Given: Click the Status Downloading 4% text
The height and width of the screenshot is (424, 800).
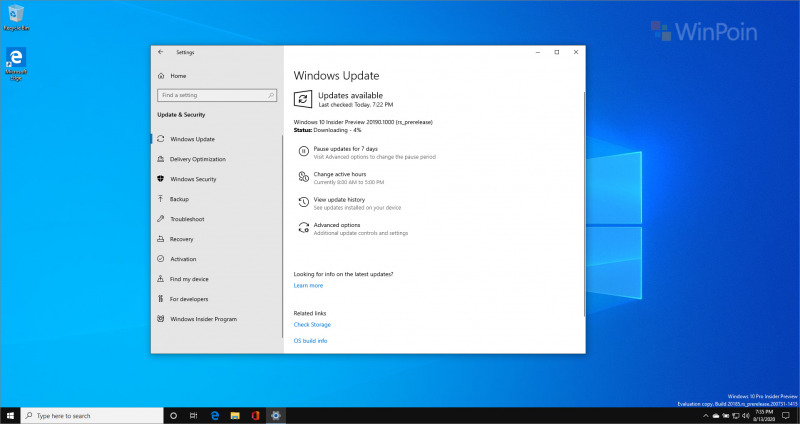Looking at the screenshot, I should pos(328,131).
